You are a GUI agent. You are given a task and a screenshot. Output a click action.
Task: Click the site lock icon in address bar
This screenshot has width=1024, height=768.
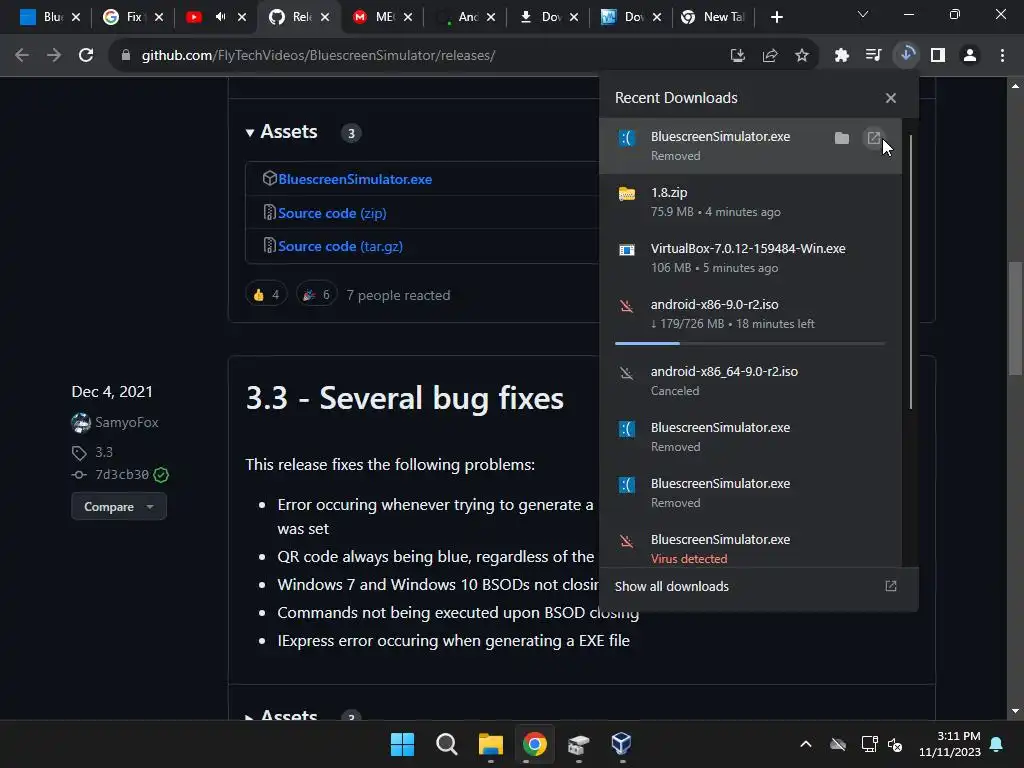(125, 56)
